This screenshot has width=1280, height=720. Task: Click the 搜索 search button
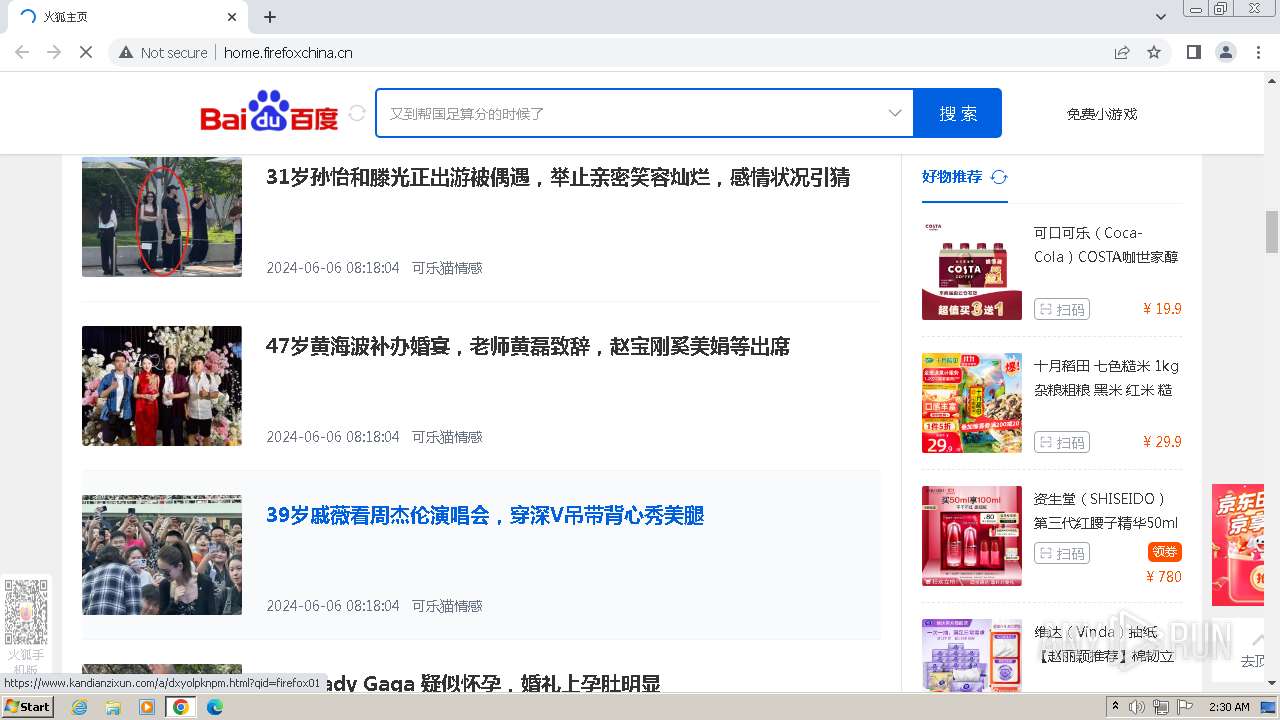coord(958,113)
